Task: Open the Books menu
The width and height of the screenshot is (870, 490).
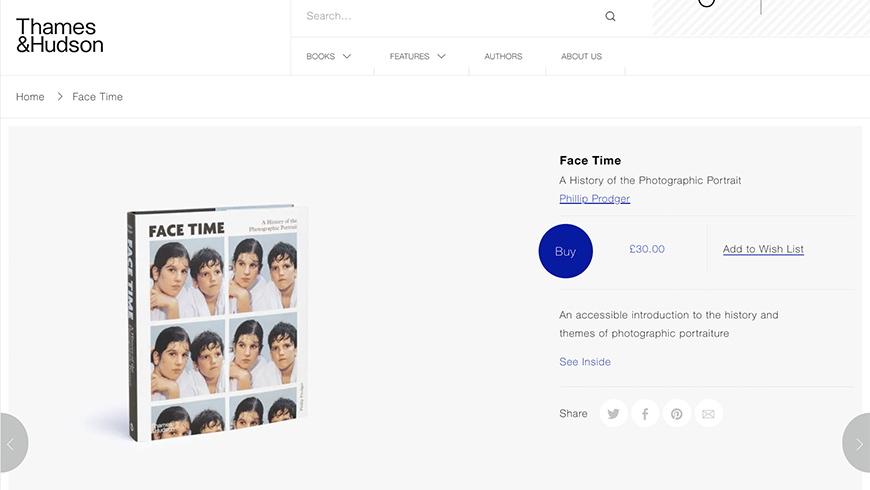Action: coord(321,56)
